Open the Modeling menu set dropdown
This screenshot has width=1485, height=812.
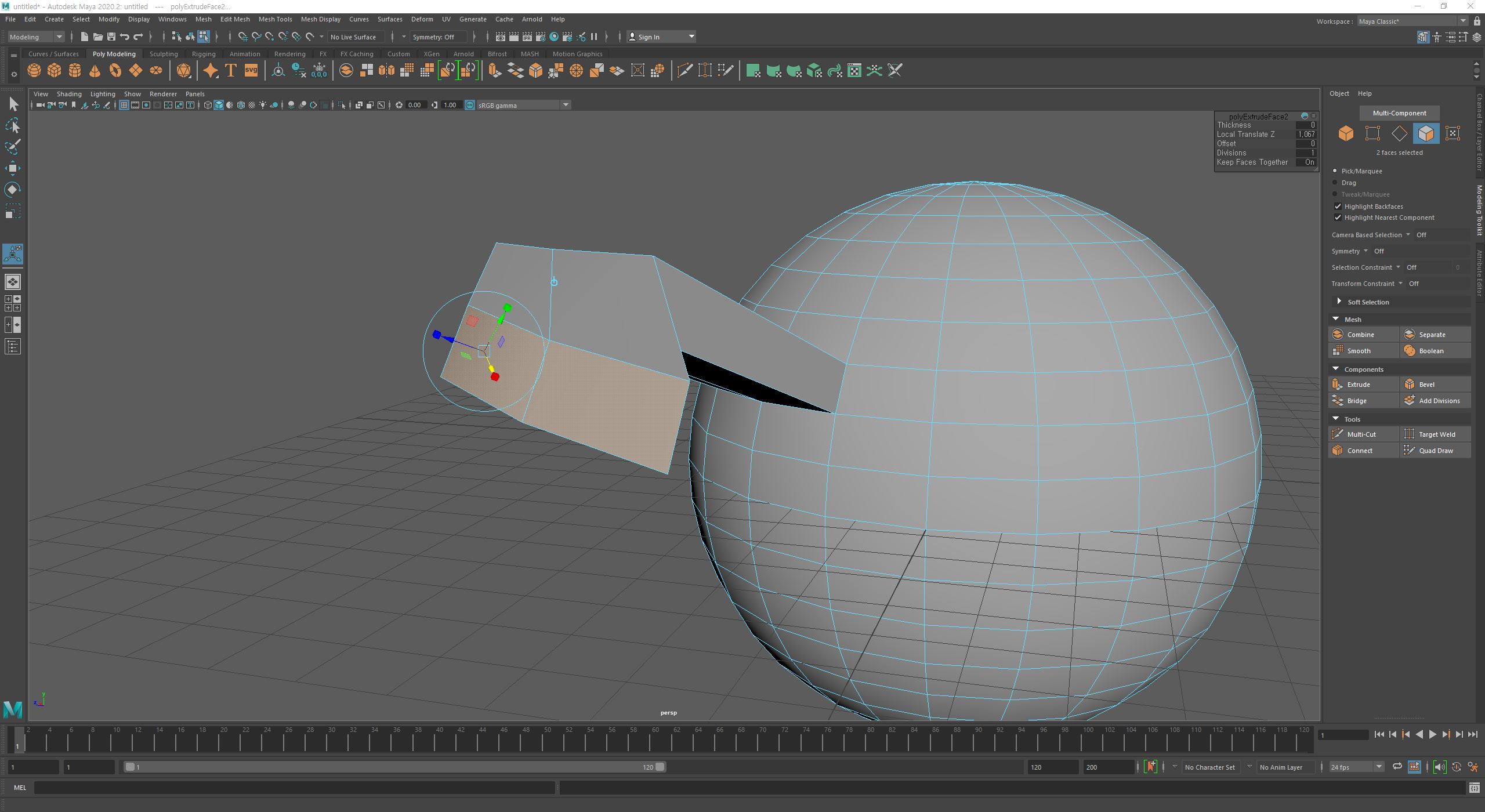click(36, 37)
